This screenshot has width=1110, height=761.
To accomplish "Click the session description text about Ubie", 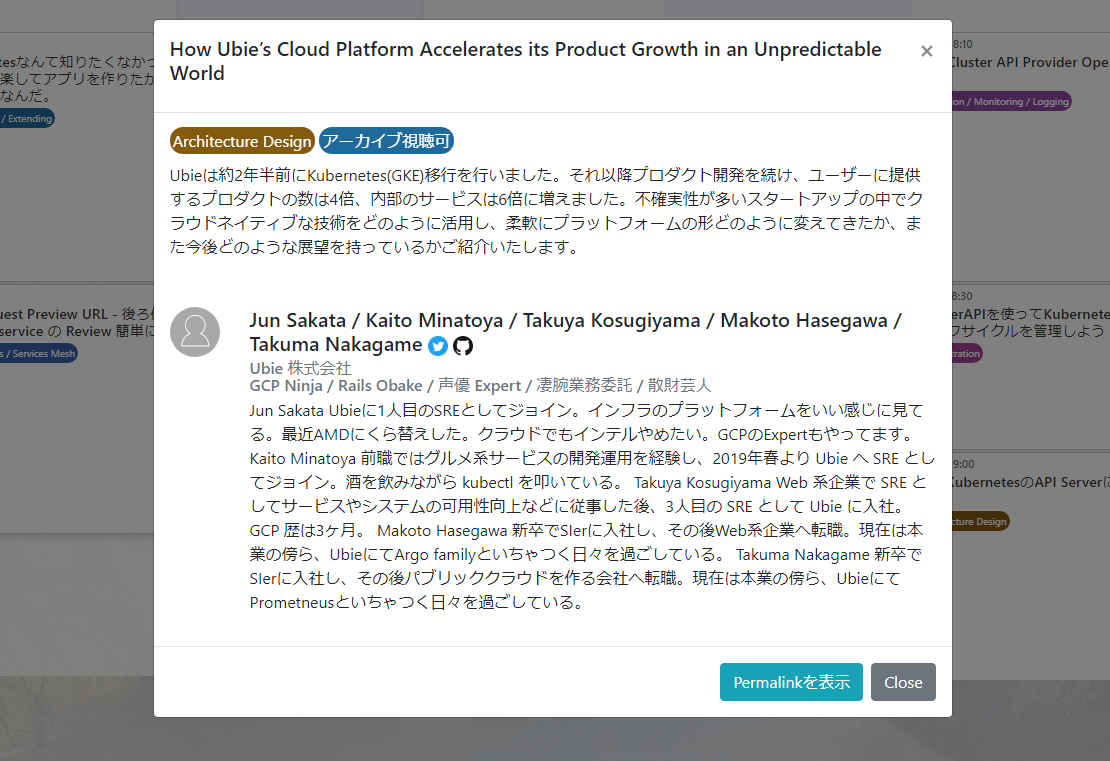I will (x=550, y=210).
